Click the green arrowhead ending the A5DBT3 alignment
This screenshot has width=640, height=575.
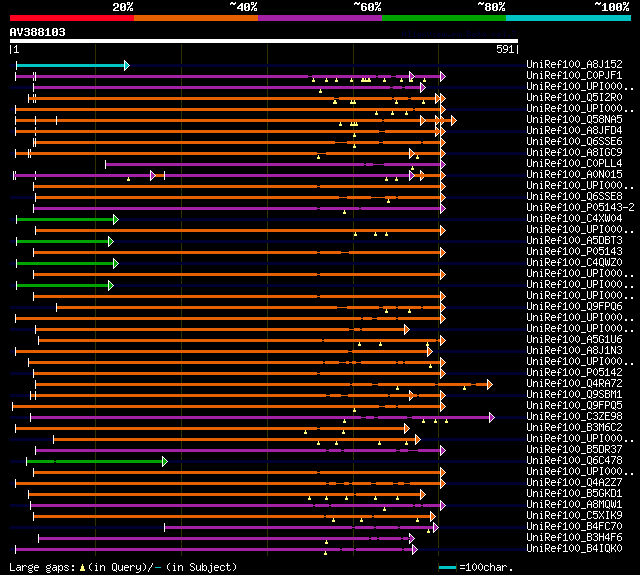point(111,242)
